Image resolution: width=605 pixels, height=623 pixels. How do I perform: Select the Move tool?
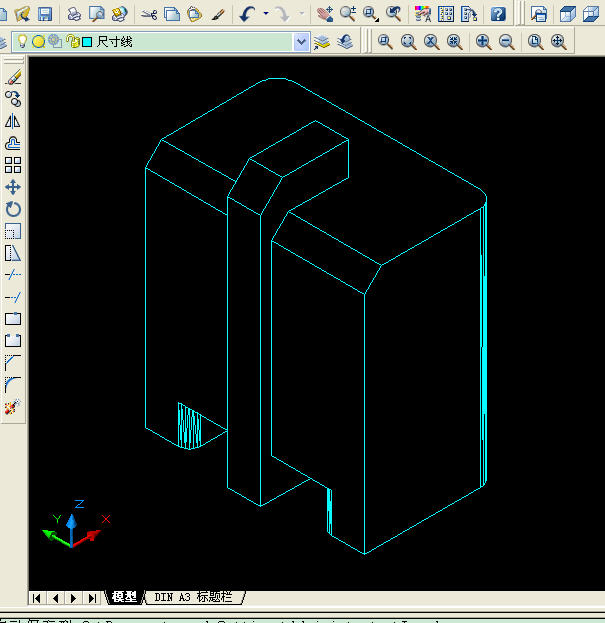coord(13,187)
